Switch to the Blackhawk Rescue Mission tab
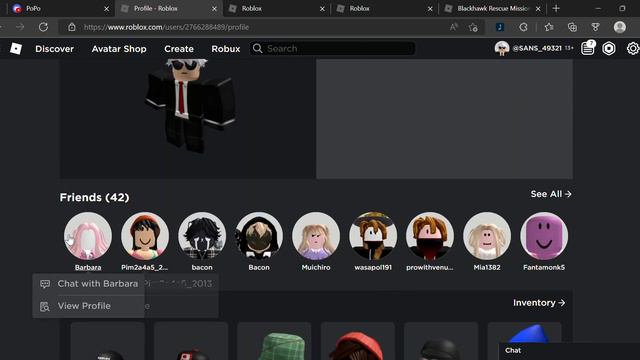Image resolution: width=640 pixels, height=360 pixels. 493,9
